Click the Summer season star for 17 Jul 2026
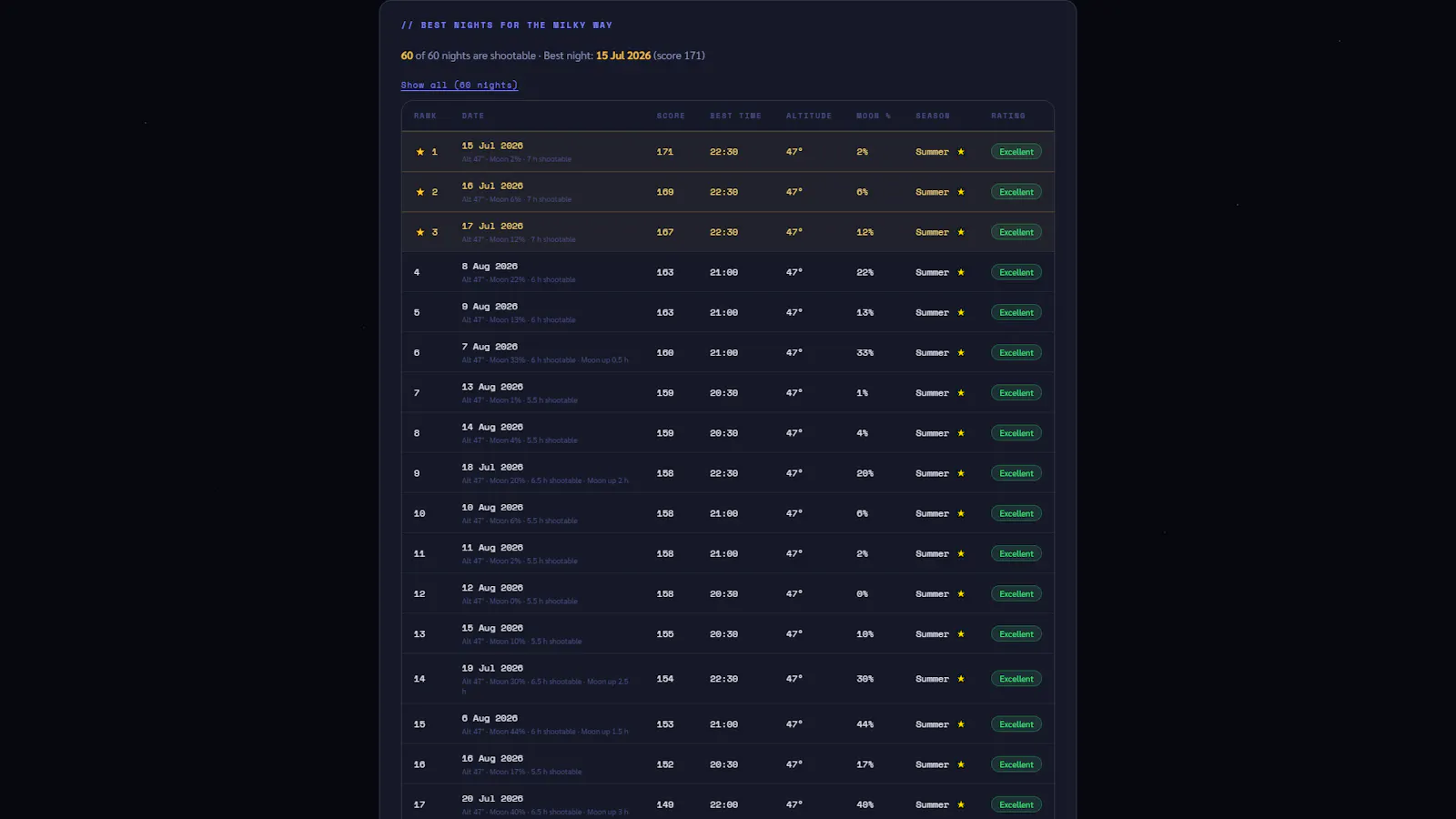Image resolution: width=1456 pixels, height=819 pixels. (961, 232)
